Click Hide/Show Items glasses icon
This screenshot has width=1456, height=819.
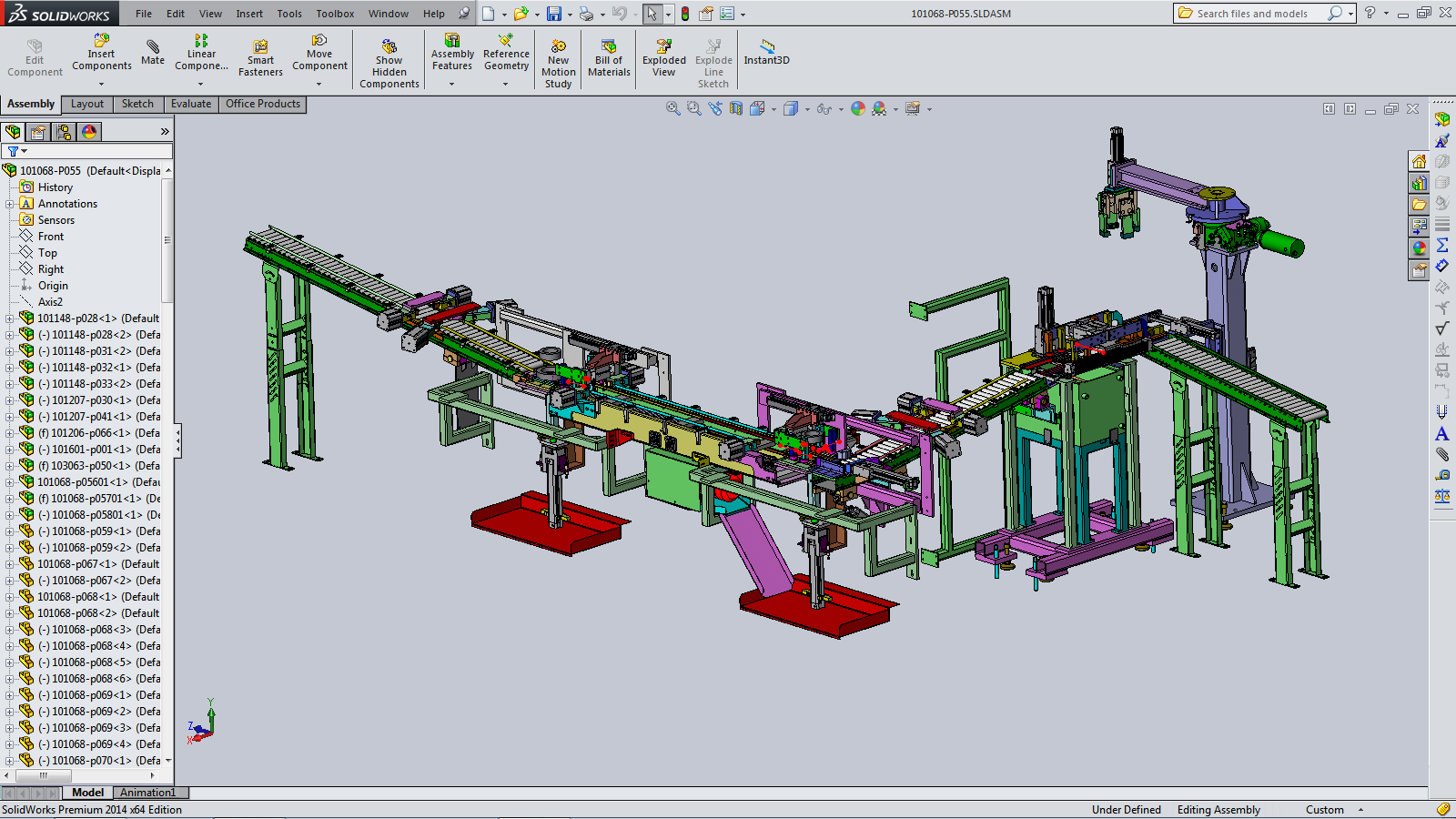point(824,108)
